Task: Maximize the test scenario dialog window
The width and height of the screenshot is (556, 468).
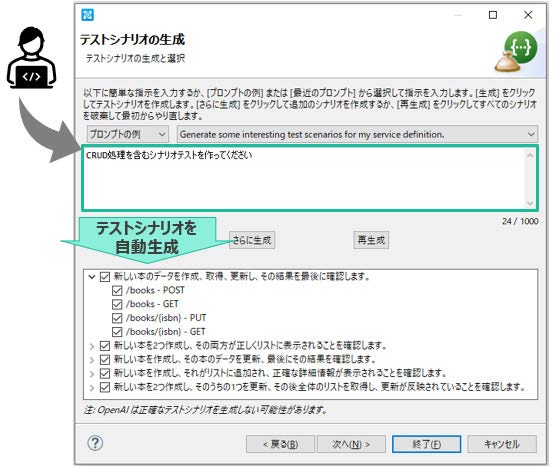Action: tap(493, 15)
